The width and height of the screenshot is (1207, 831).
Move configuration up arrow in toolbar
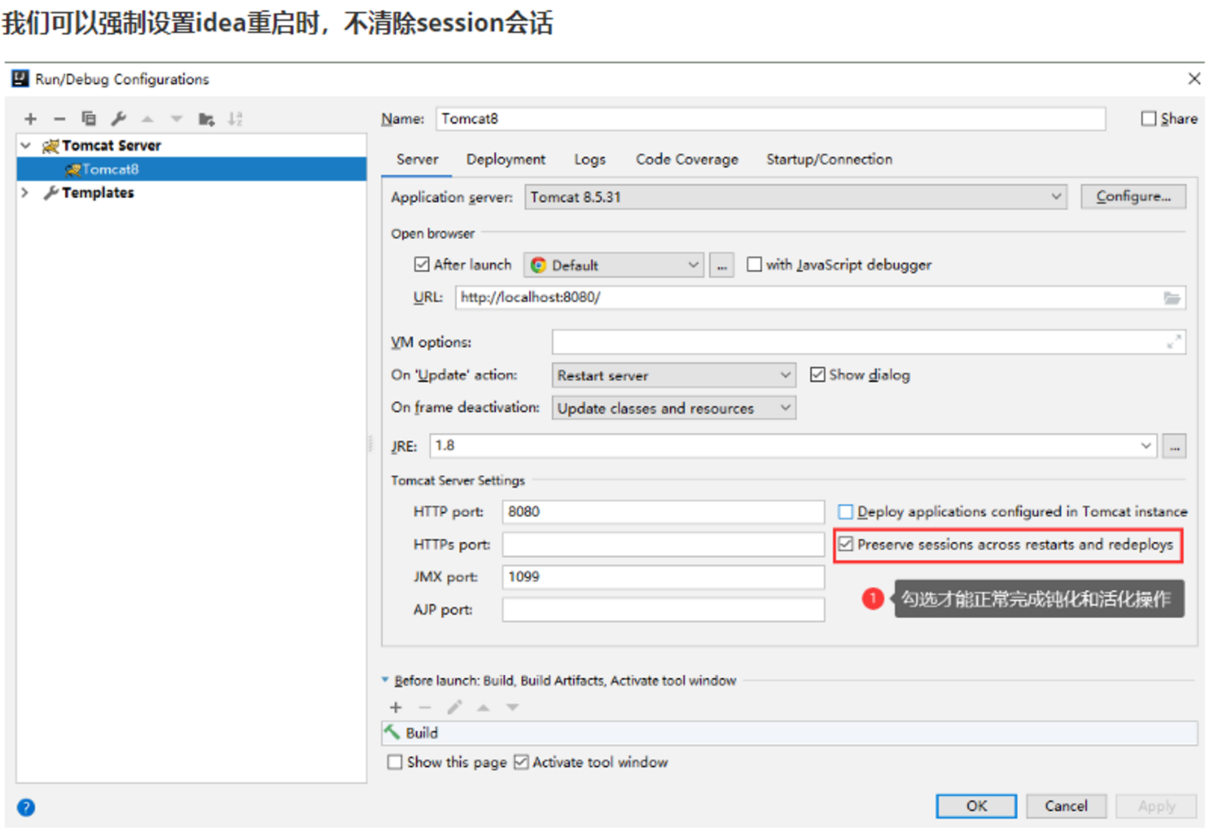(x=147, y=119)
